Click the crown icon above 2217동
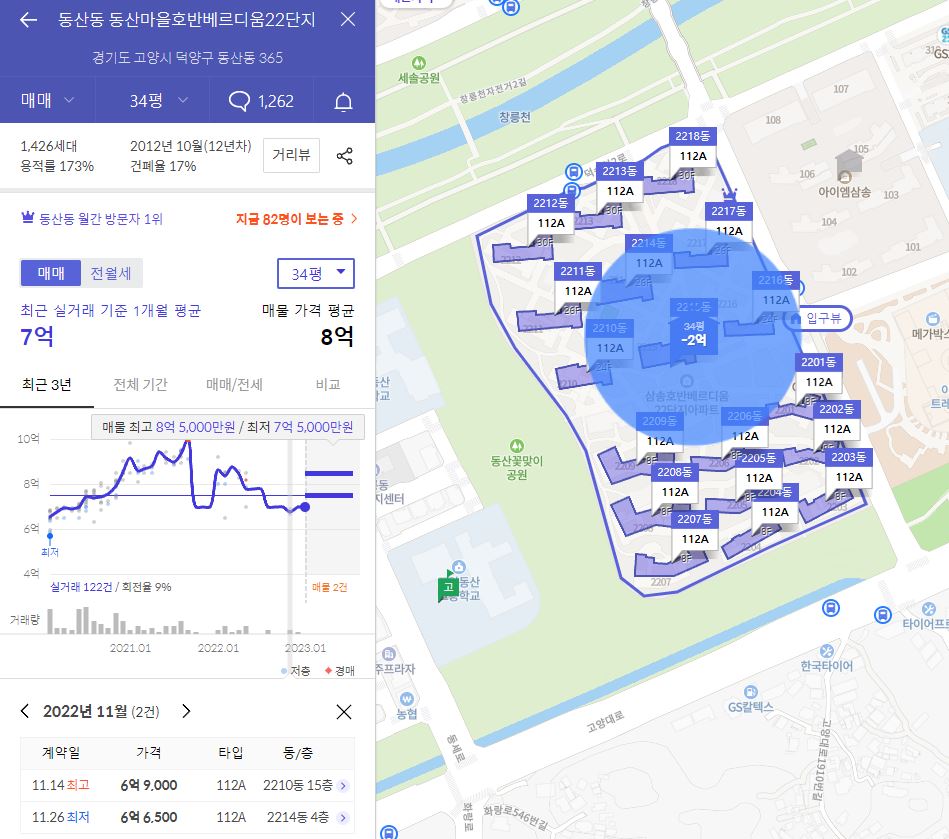 pyautogui.click(x=729, y=194)
